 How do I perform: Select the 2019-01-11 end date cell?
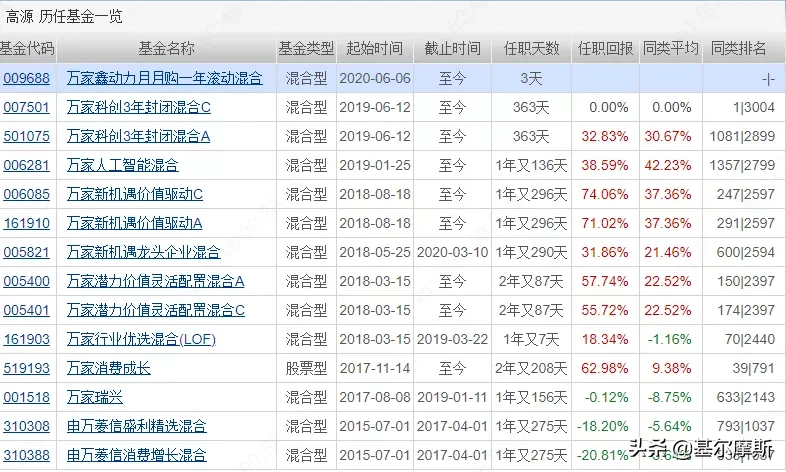[453, 397]
